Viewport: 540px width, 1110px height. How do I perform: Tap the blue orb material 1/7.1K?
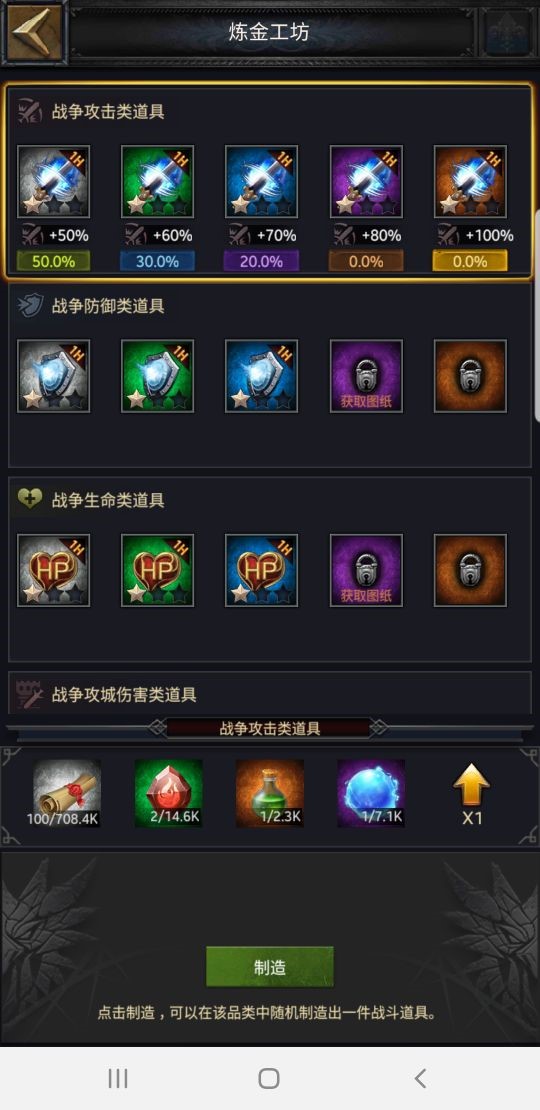pyautogui.click(x=372, y=794)
